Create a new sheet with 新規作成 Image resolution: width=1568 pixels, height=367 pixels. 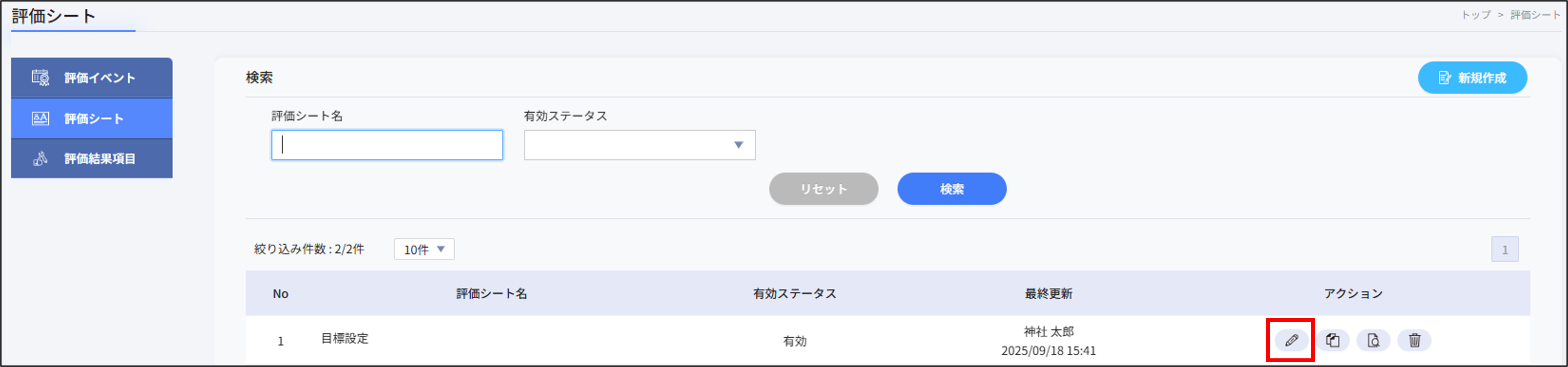tap(1473, 77)
